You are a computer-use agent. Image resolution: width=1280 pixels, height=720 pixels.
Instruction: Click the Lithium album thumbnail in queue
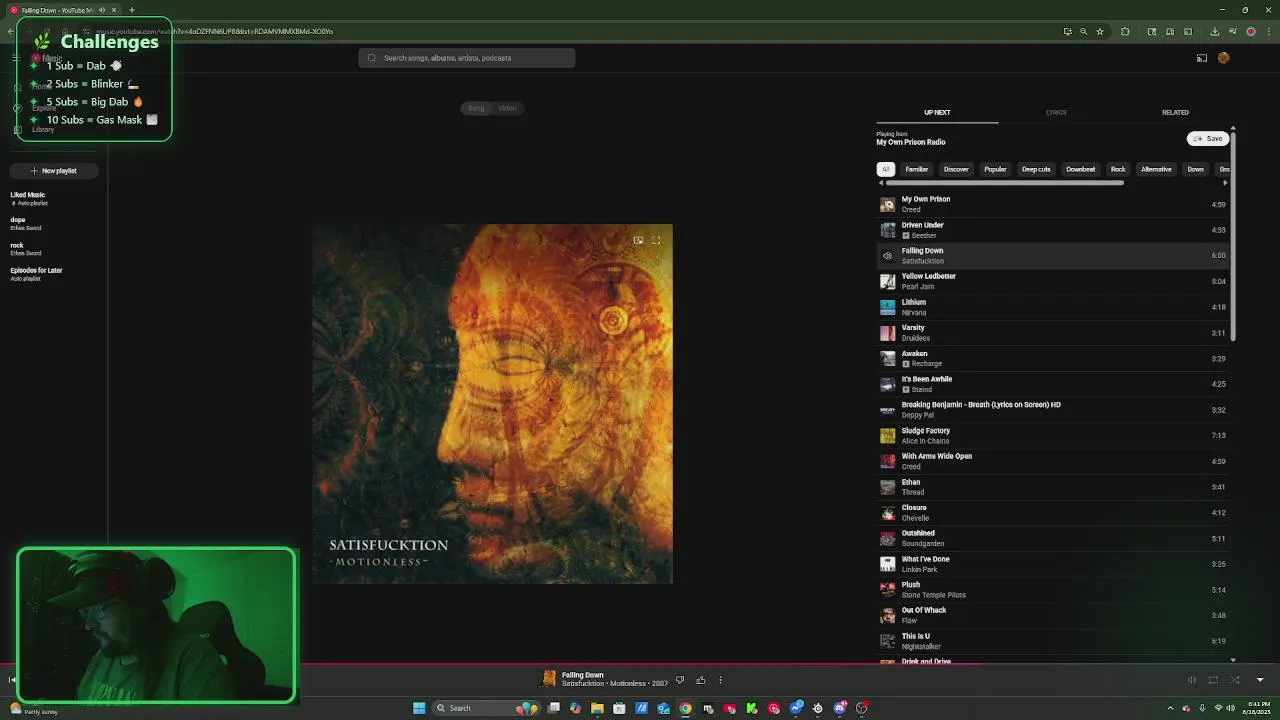tap(887, 307)
